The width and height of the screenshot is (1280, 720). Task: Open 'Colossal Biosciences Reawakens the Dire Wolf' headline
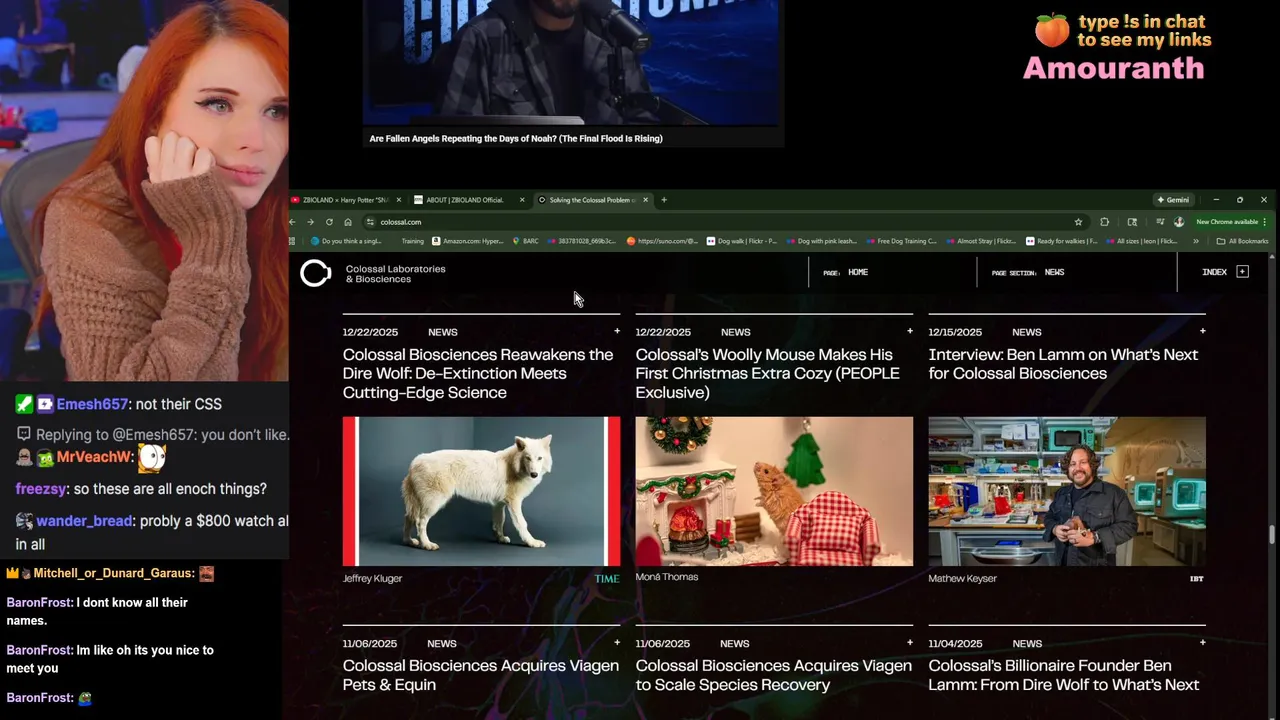click(478, 373)
